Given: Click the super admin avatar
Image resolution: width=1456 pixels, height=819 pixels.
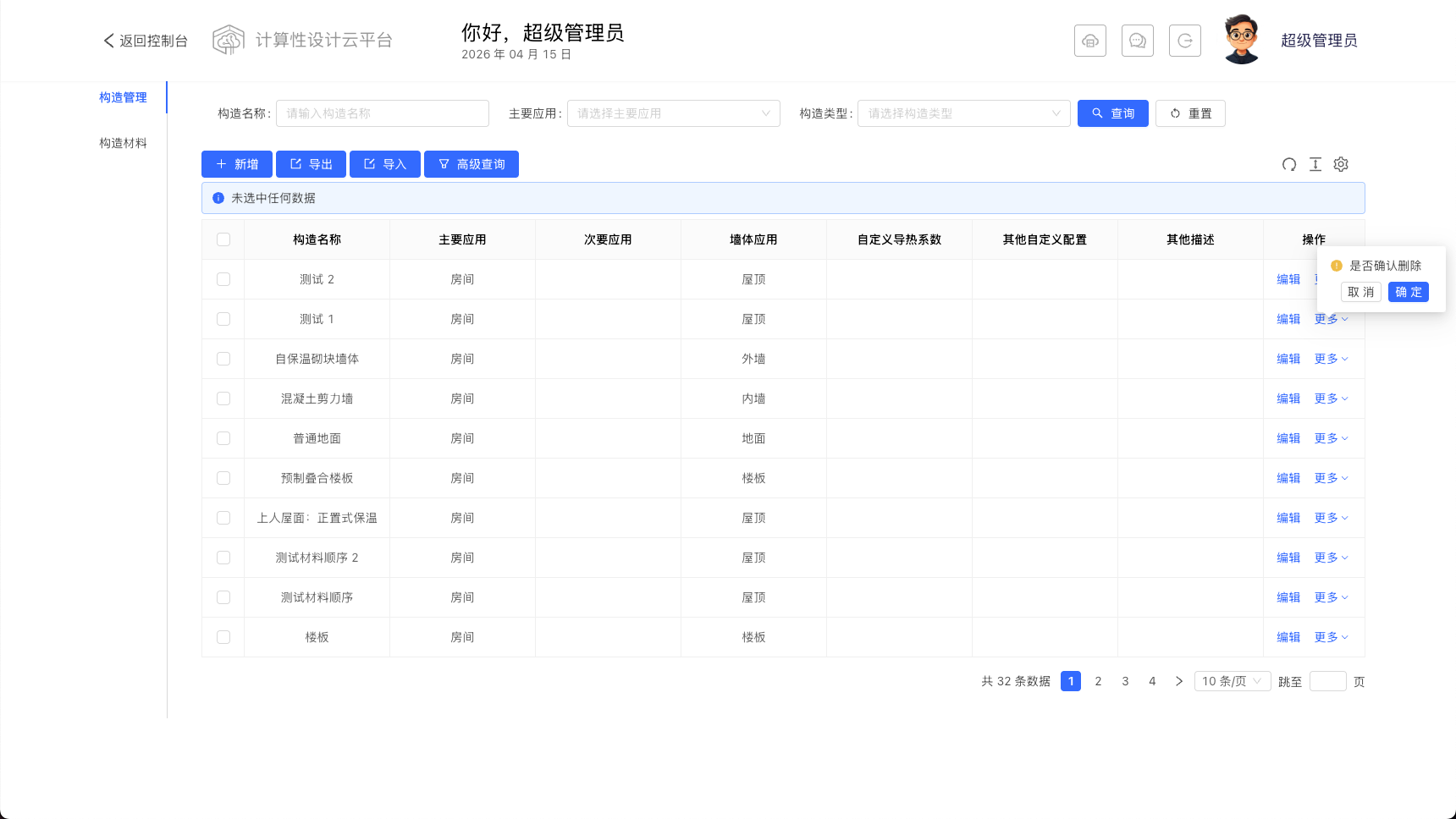Looking at the screenshot, I should pos(1242,40).
